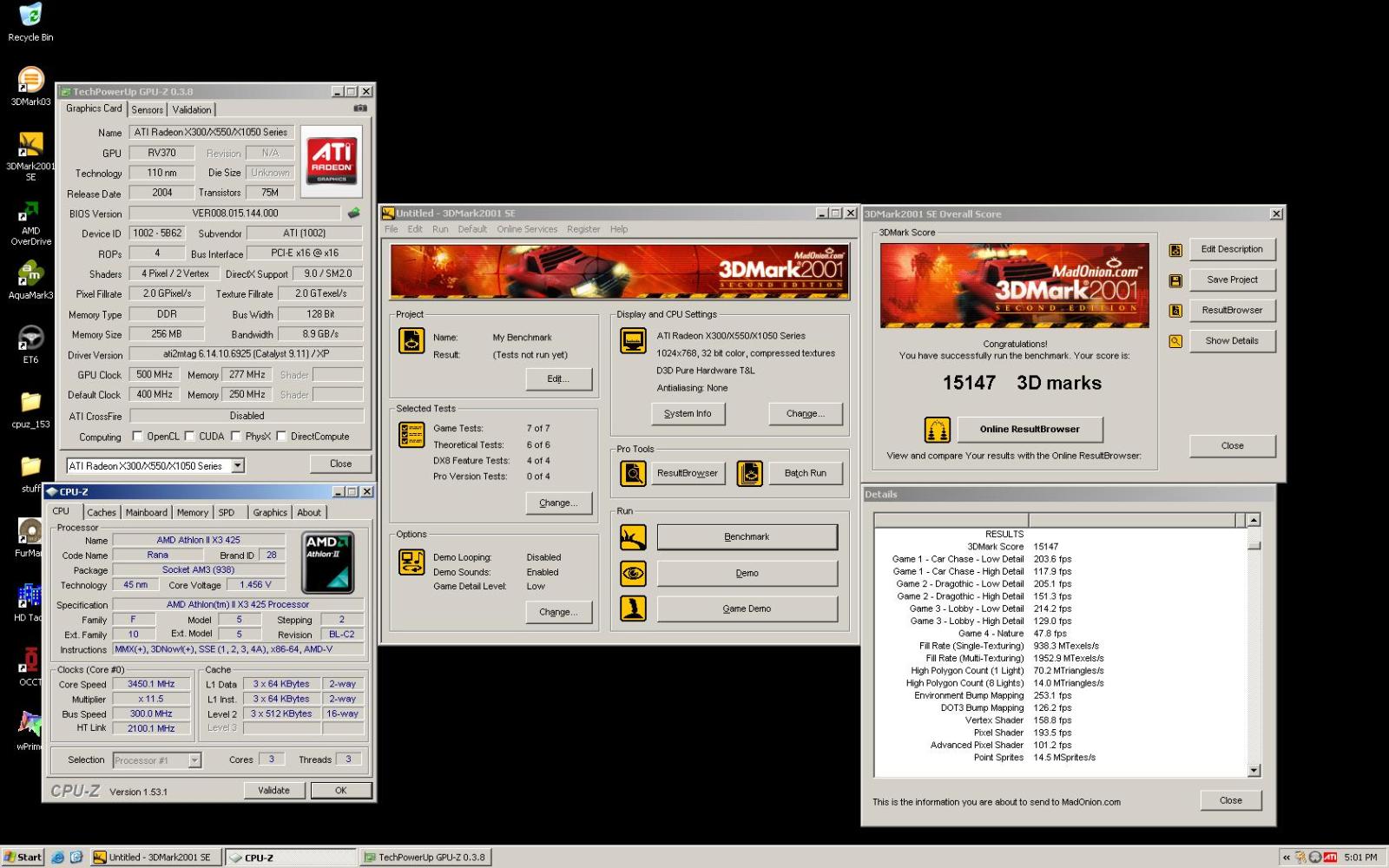The width and height of the screenshot is (1389, 868).
Task: Switch to the Validation tab in GPU-Z
Action: [191, 109]
